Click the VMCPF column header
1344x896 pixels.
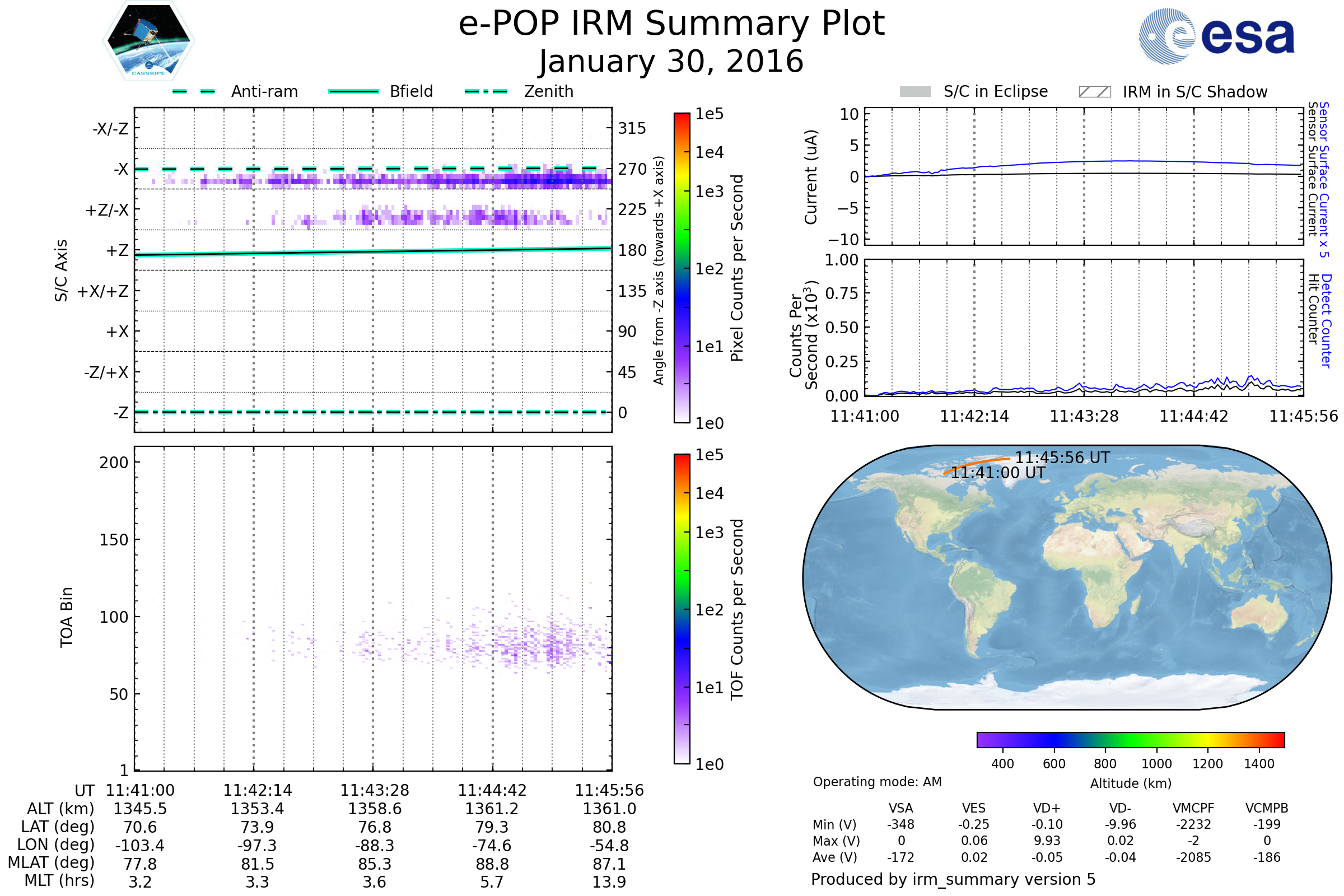(x=1193, y=808)
